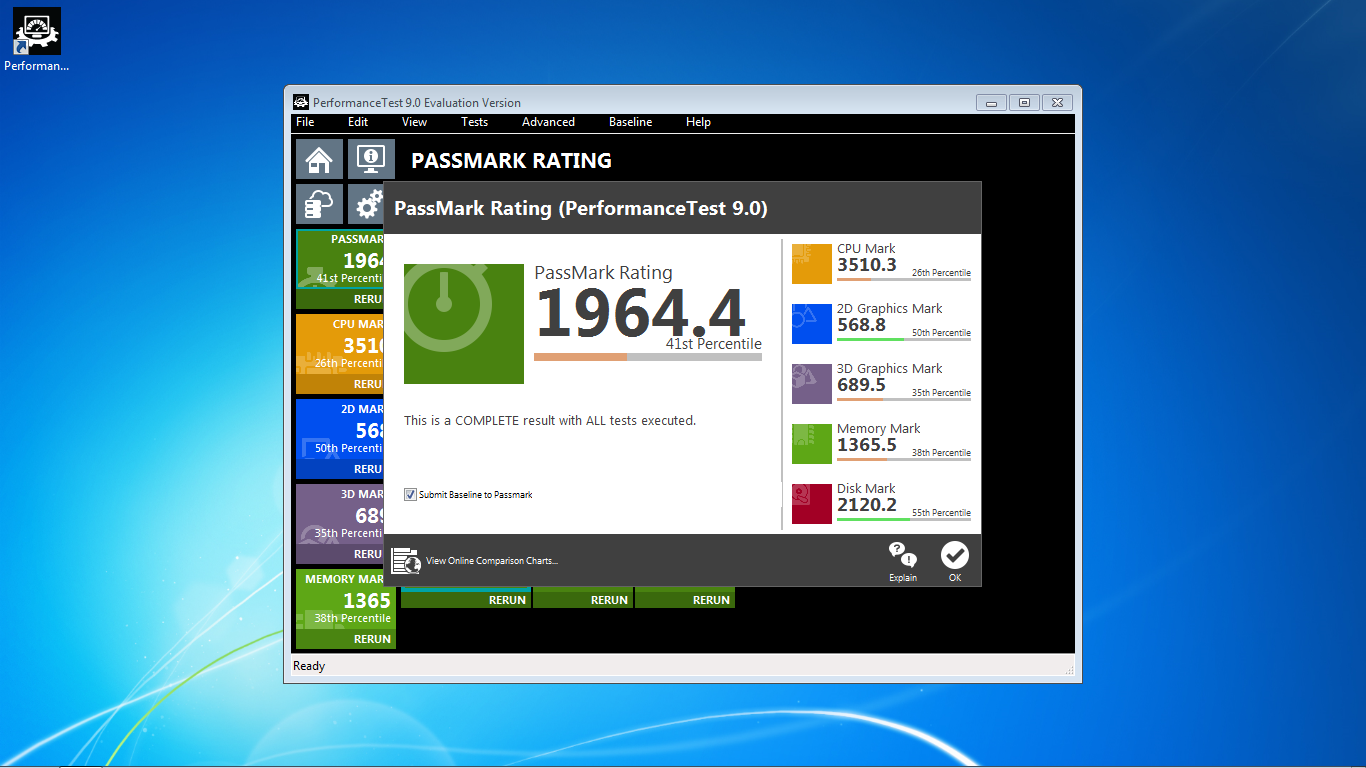Click the green stopwatch PassMark Rating icon
Screen dimensions: 1366x768
tap(464, 324)
